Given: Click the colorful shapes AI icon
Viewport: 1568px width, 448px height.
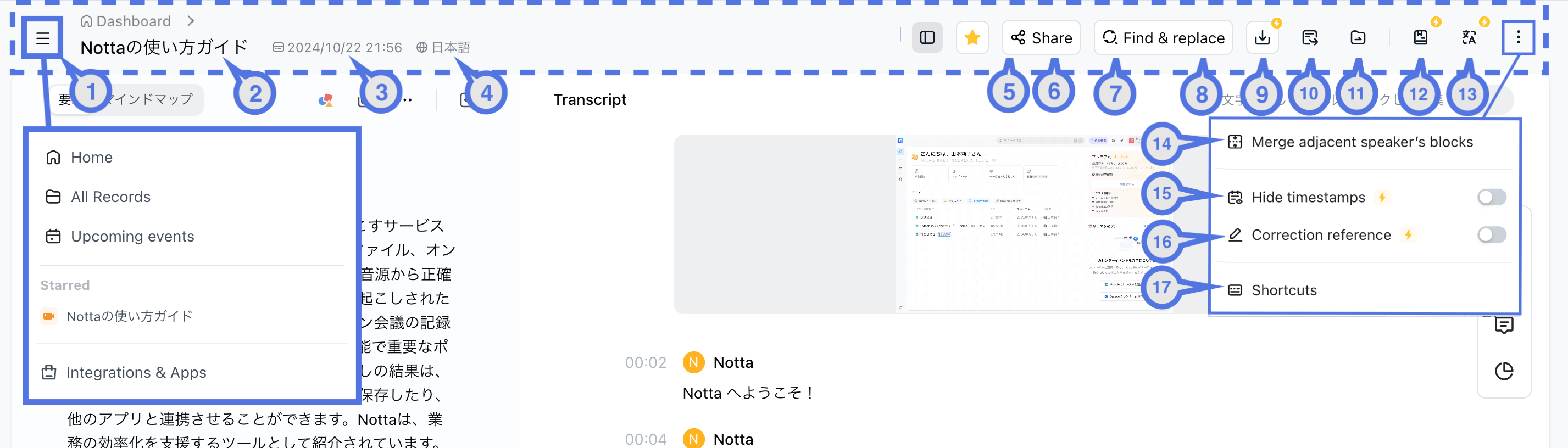Looking at the screenshot, I should click(326, 100).
